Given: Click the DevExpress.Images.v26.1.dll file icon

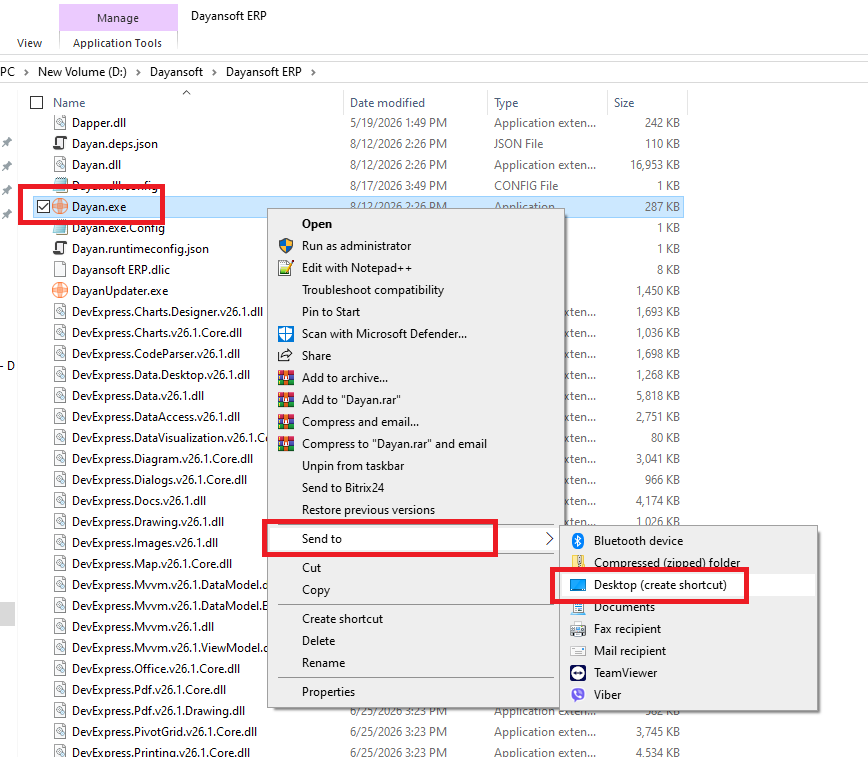Looking at the screenshot, I should point(60,543).
